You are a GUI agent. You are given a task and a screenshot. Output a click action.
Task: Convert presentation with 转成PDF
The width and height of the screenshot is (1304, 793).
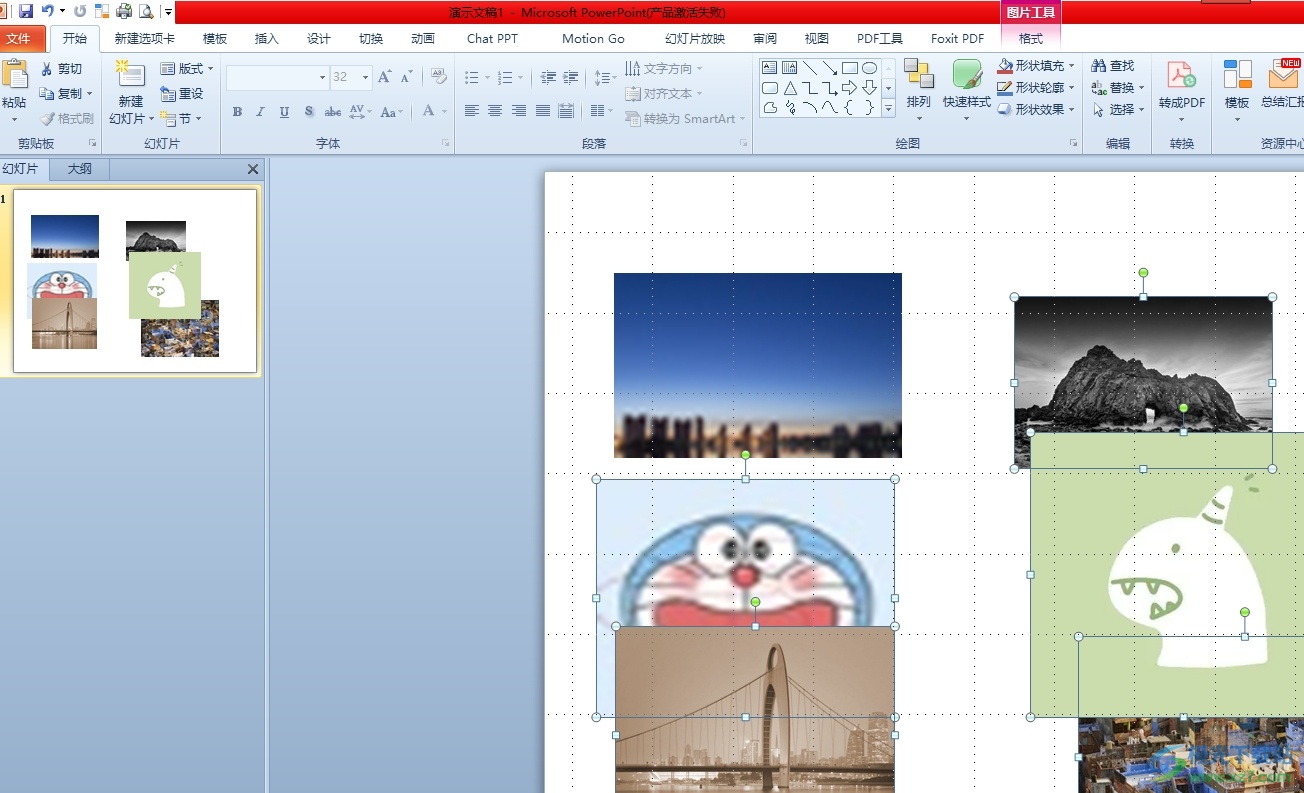[x=1181, y=90]
